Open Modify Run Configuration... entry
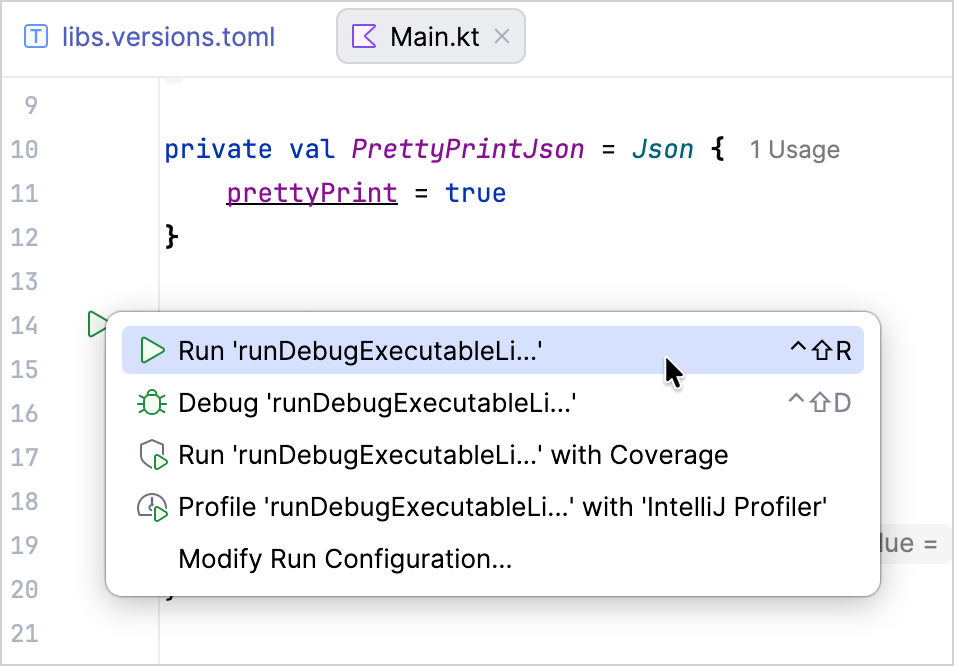 tap(493, 559)
